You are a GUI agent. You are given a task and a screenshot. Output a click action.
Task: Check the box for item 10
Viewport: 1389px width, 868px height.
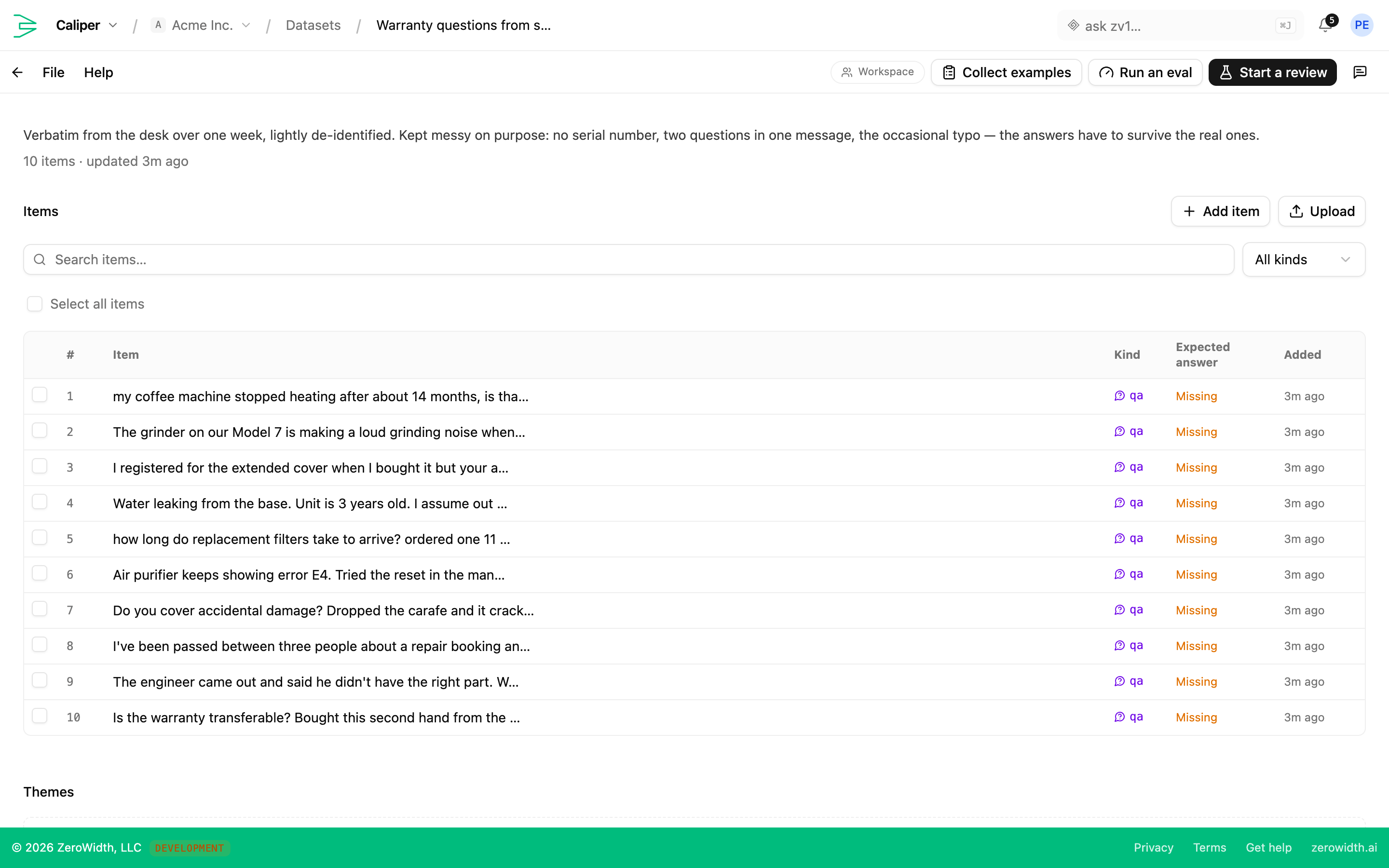click(40, 716)
